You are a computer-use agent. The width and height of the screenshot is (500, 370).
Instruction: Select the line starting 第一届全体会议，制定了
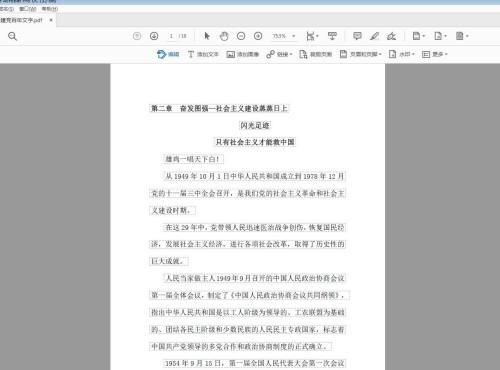click(x=249, y=295)
